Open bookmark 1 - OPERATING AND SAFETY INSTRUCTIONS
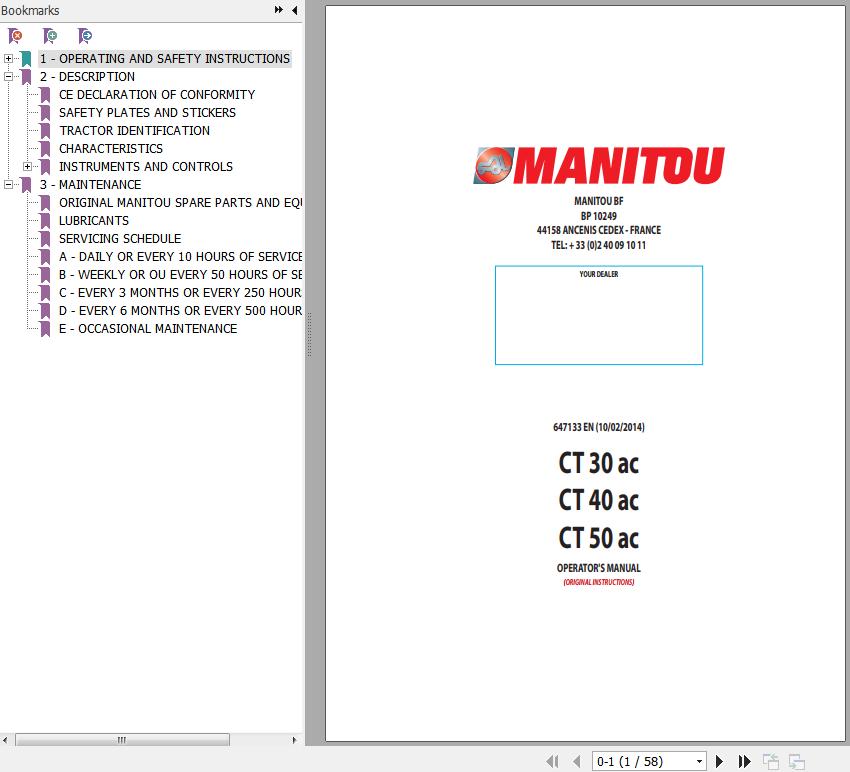The width and height of the screenshot is (850, 772). click(165, 59)
